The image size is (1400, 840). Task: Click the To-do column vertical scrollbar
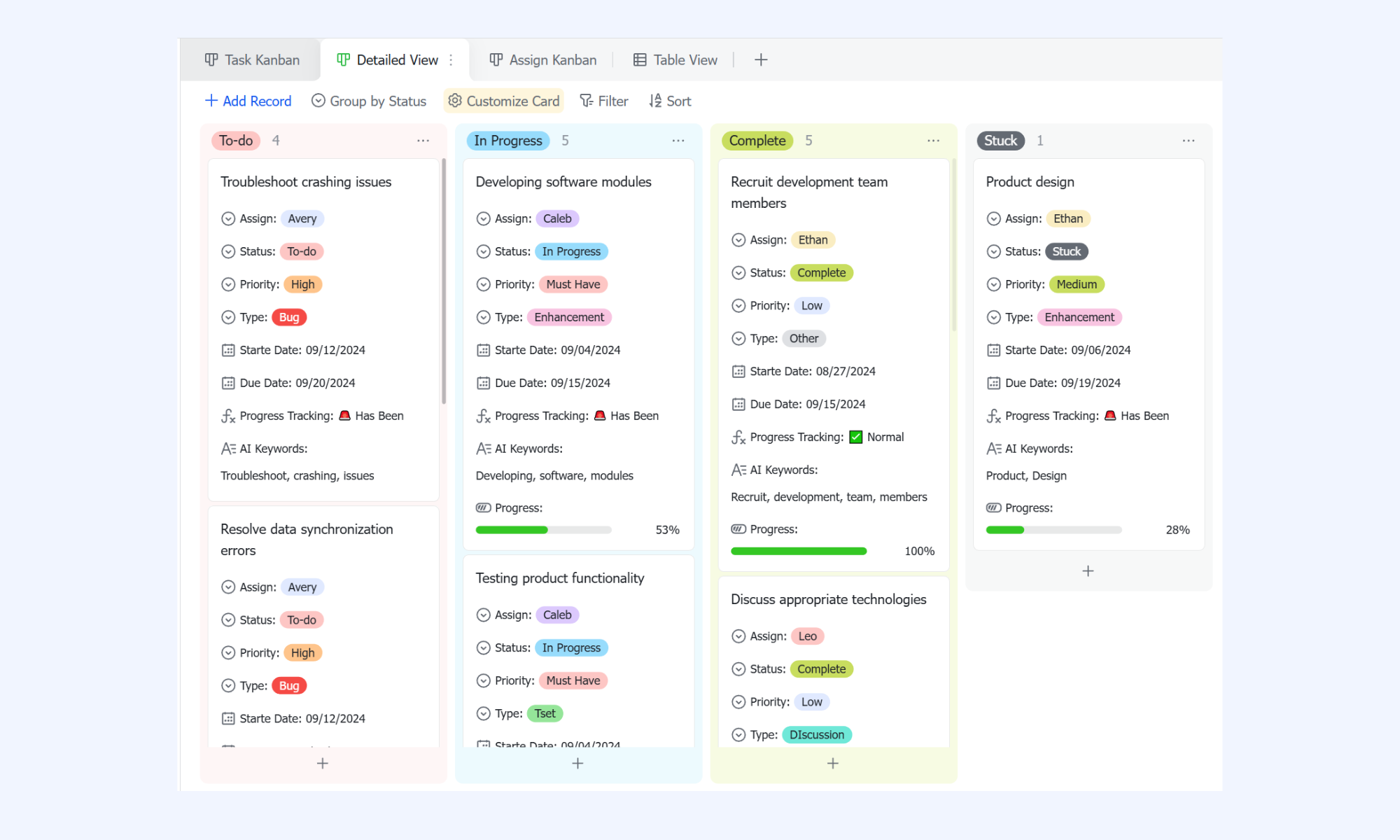444,281
